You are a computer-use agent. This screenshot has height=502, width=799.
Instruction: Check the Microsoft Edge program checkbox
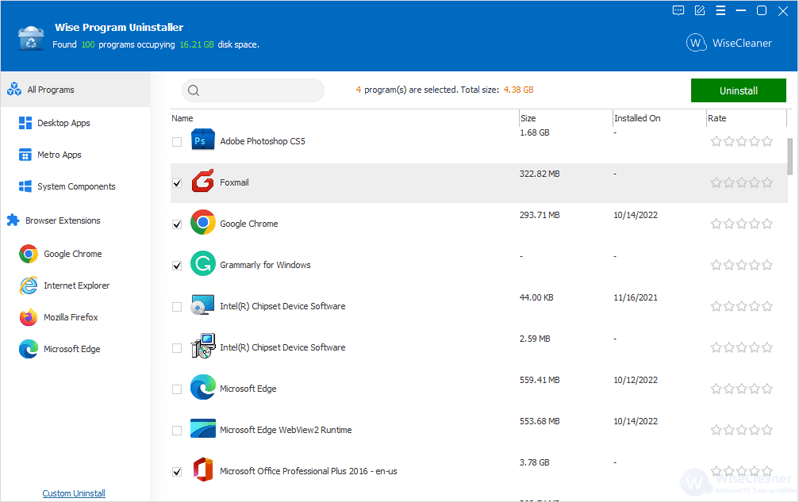pyautogui.click(x=177, y=389)
